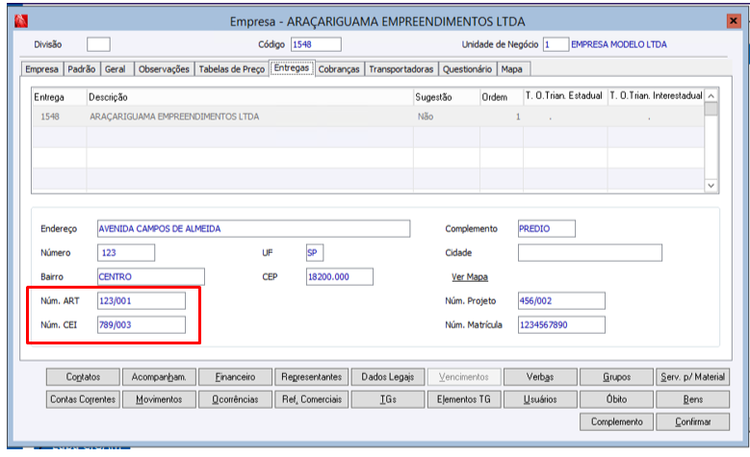Image resolution: width=750 pixels, height=457 pixels.
Task: Click the Usuários button
Action: pos(540,399)
